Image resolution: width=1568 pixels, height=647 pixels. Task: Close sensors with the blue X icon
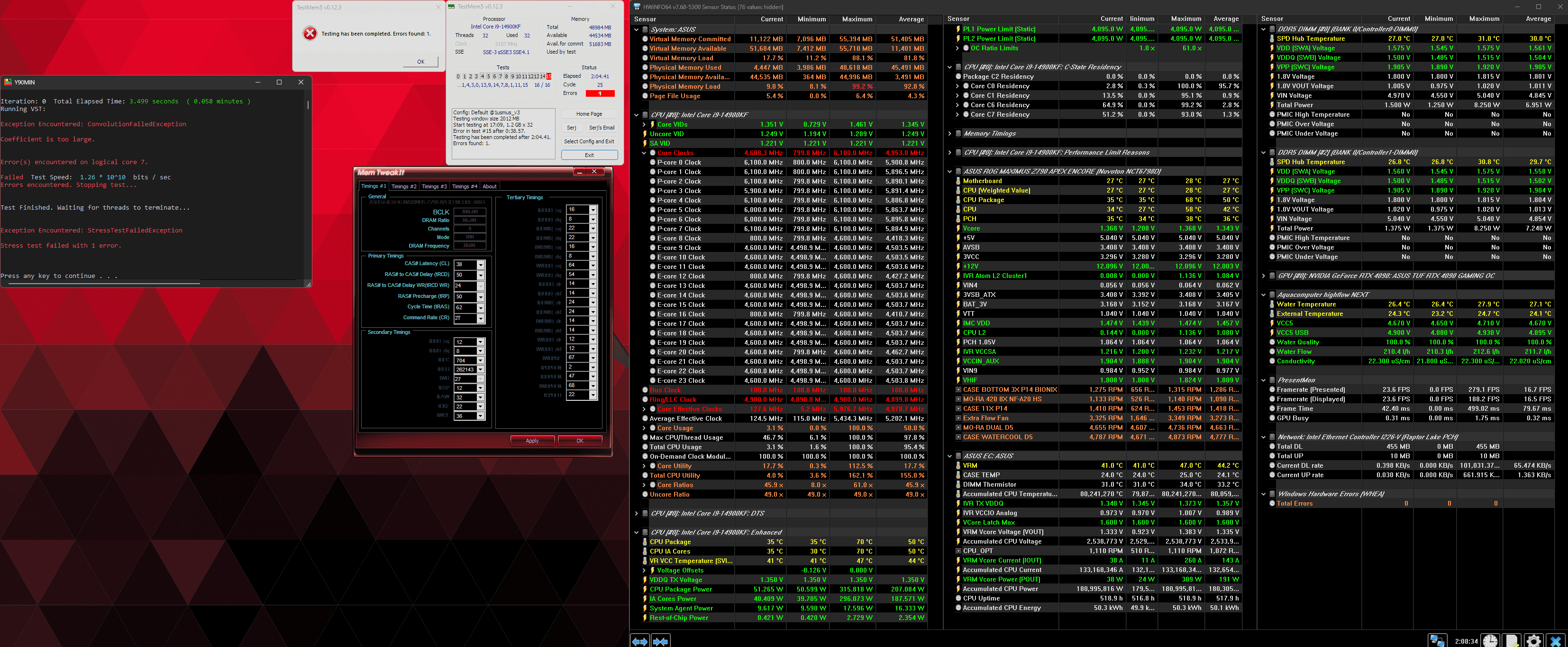tap(1555, 640)
